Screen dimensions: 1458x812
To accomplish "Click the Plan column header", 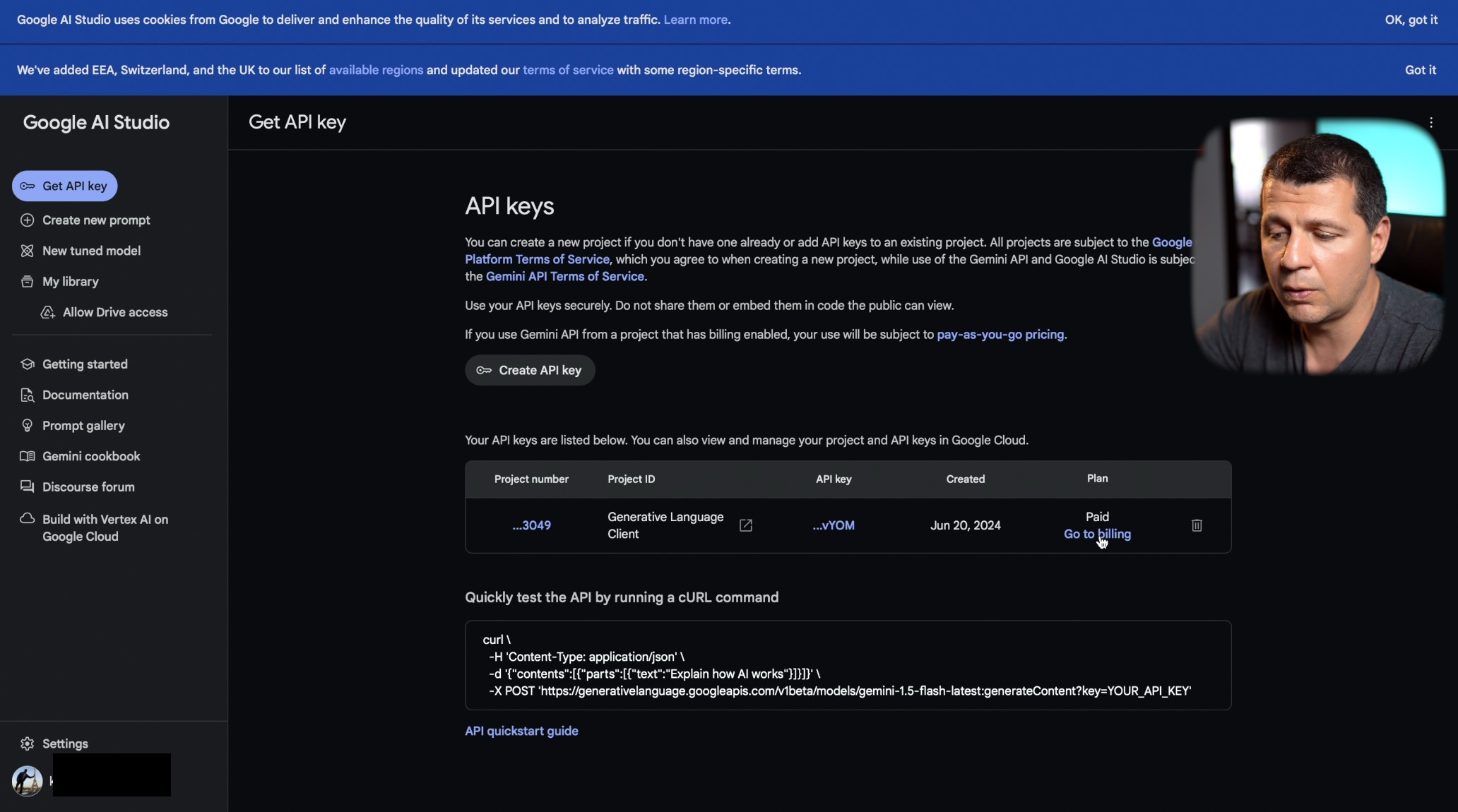I will point(1097,479).
